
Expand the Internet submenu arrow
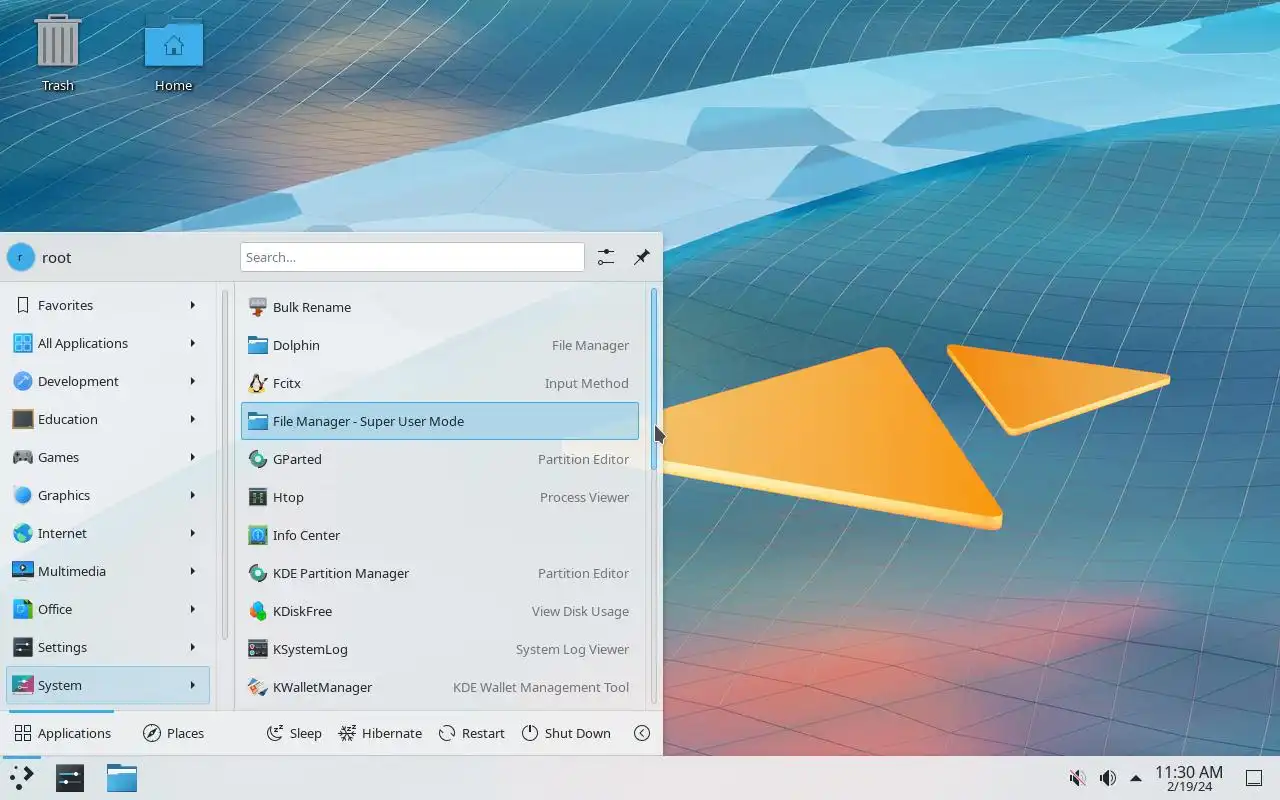pos(192,533)
